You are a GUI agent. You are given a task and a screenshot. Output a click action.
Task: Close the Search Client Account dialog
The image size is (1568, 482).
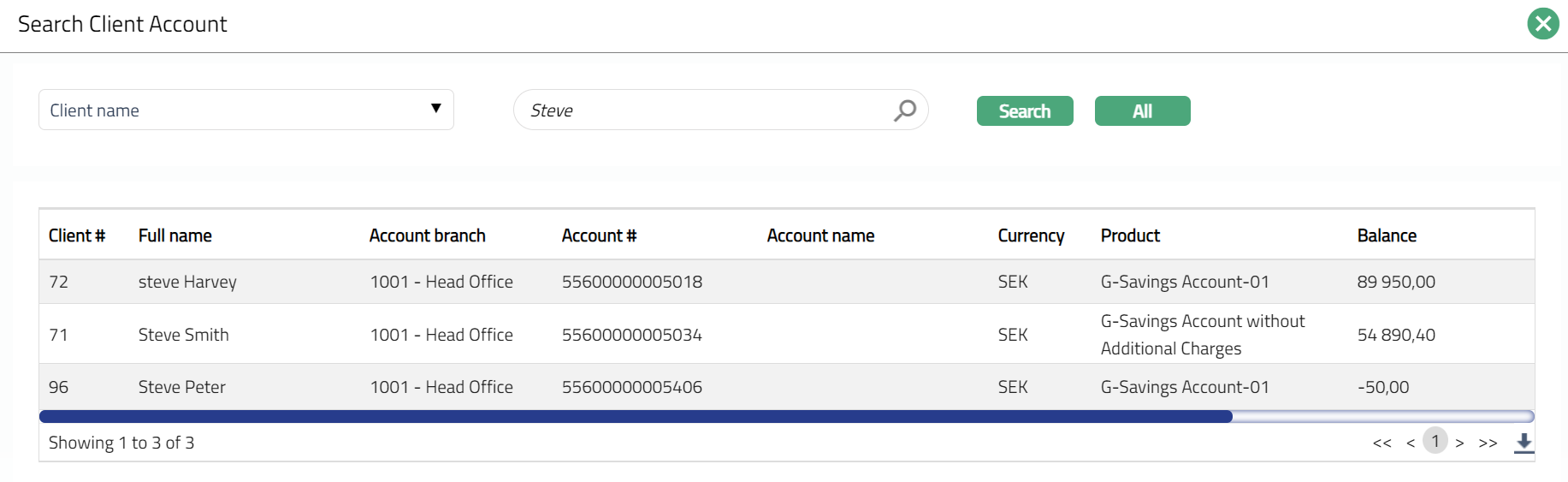[x=1542, y=24]
